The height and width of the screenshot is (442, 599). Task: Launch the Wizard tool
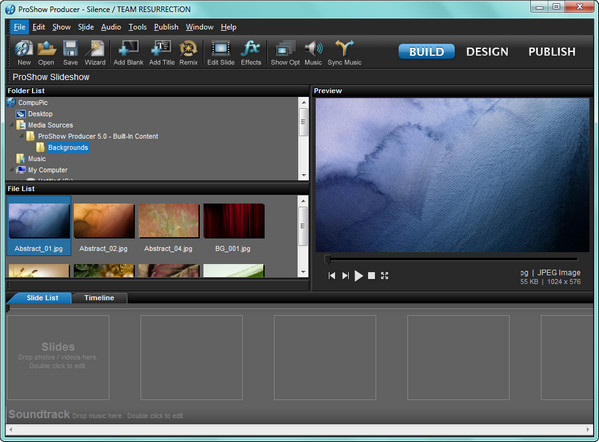pos(95,52)
